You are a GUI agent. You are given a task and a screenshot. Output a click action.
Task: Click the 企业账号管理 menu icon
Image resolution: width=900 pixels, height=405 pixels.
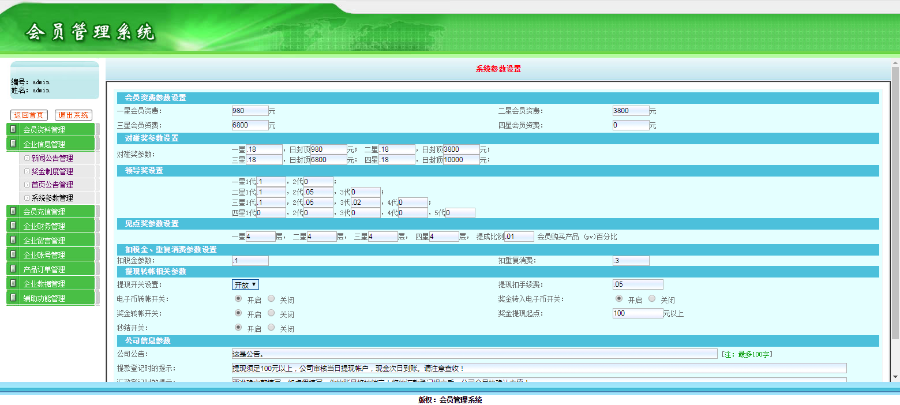pos(13,255)
